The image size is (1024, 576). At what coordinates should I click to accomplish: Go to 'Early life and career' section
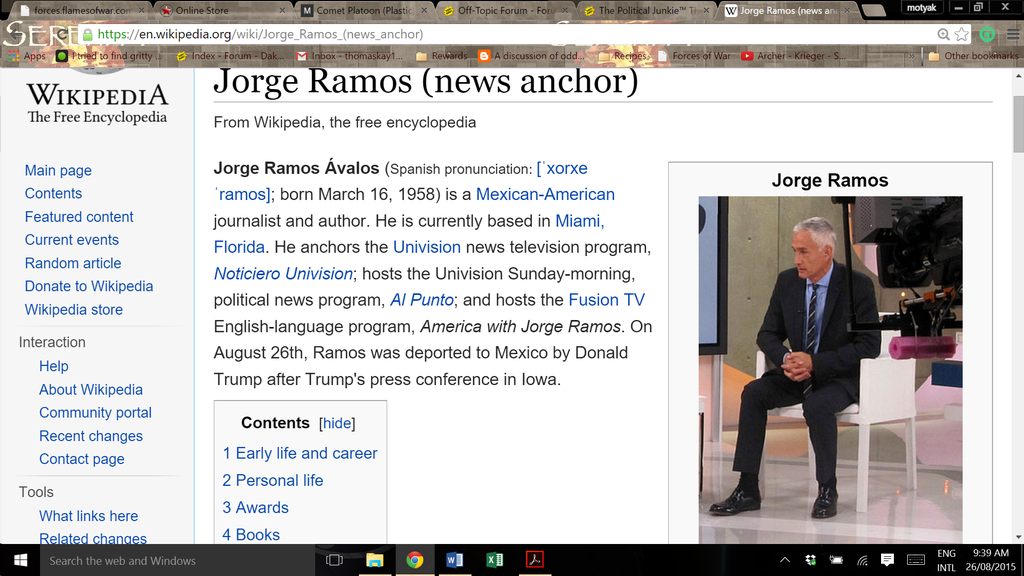[300, 453]
